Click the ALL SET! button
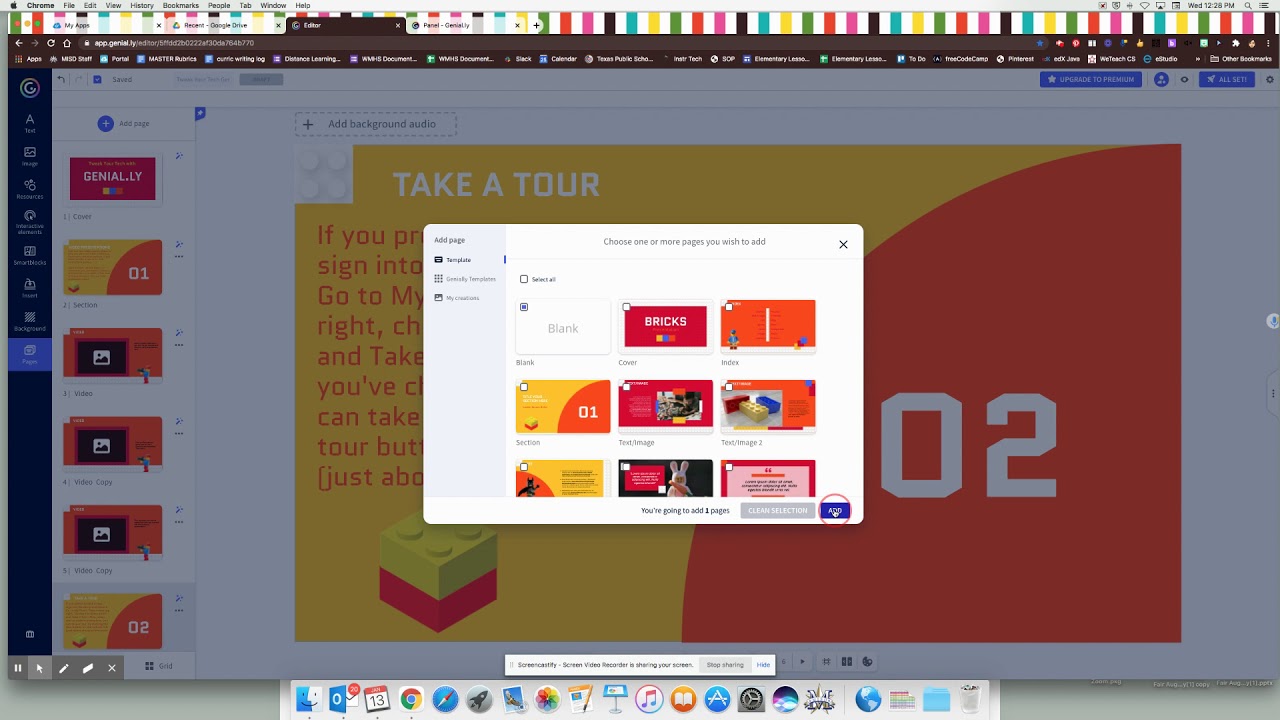This screenshot has height=720, width=1280. tap(1227, 79)
